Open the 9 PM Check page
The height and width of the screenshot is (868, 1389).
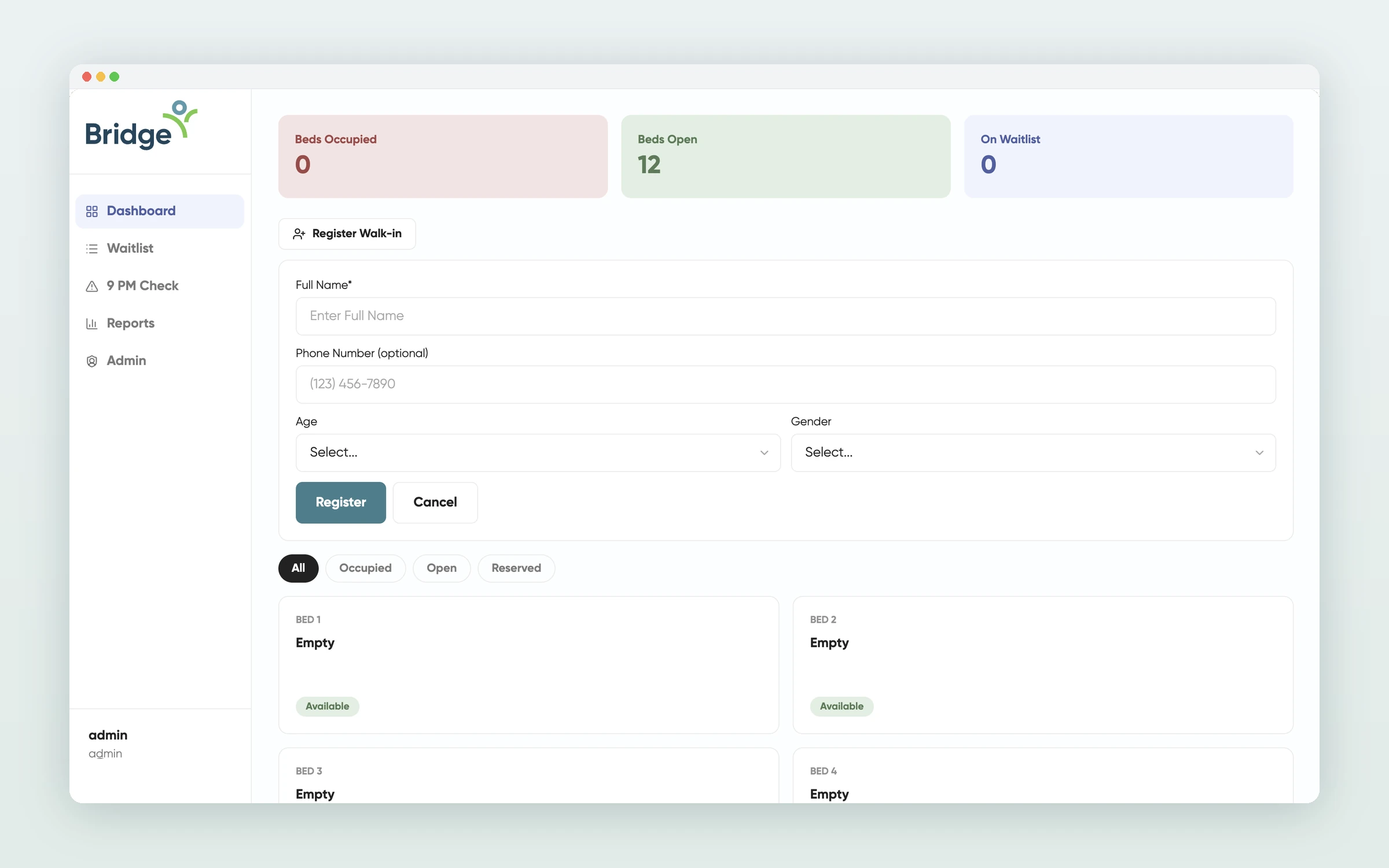160,286
